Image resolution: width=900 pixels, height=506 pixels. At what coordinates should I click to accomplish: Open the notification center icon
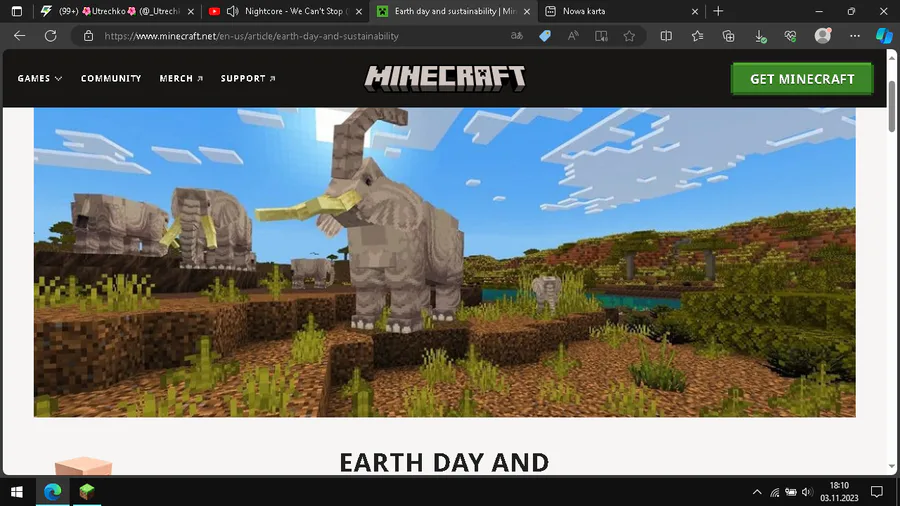(x=876, y=492)
